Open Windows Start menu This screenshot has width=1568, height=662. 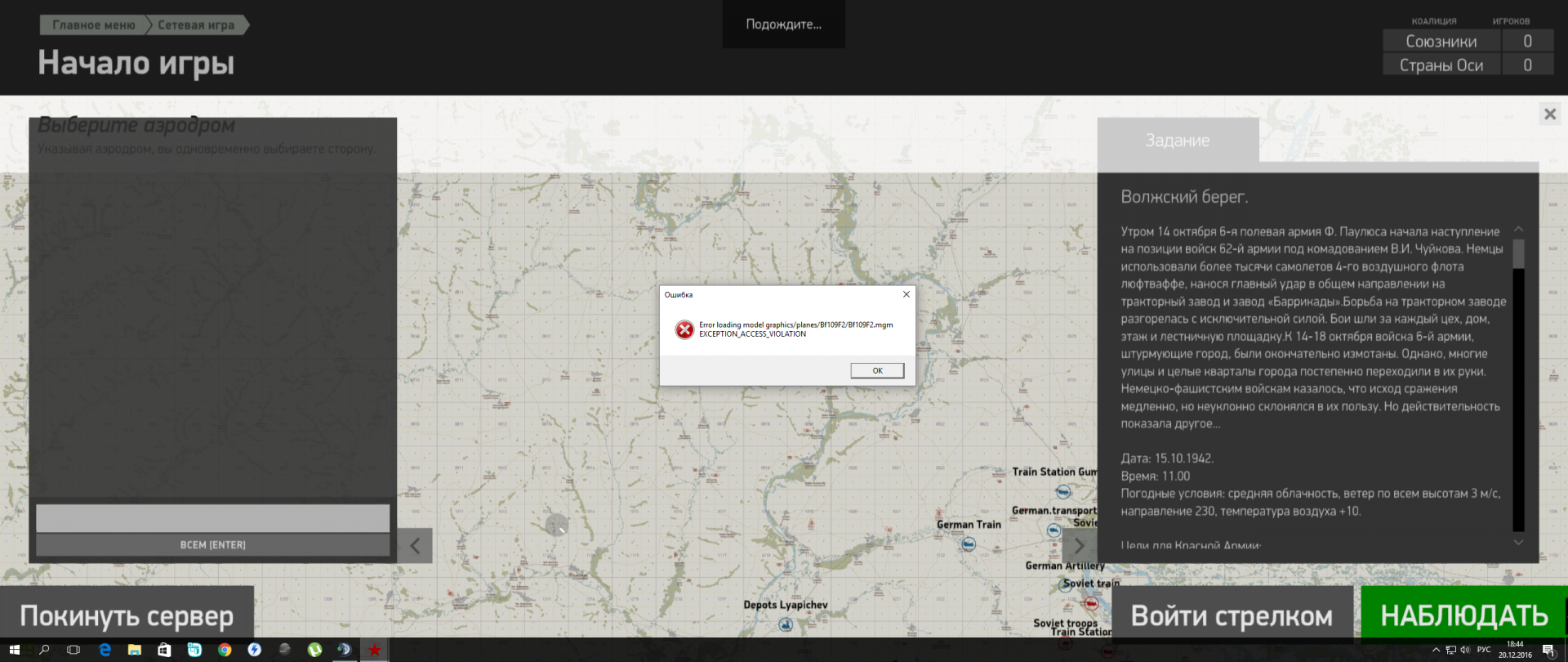15,650
